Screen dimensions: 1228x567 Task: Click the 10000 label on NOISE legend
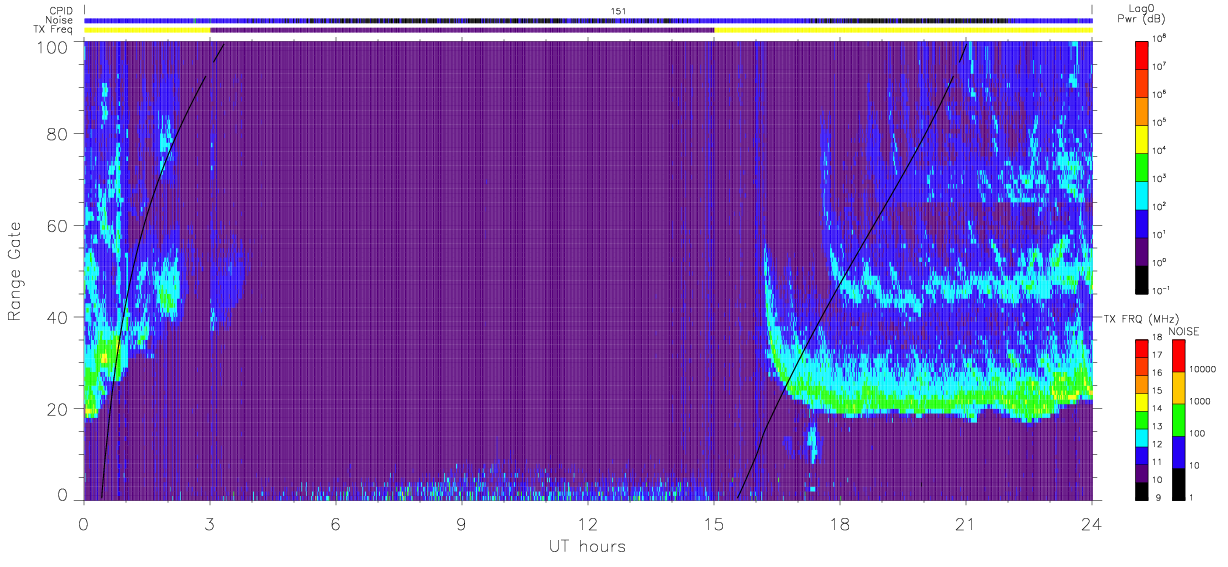tap(1202, 369)
